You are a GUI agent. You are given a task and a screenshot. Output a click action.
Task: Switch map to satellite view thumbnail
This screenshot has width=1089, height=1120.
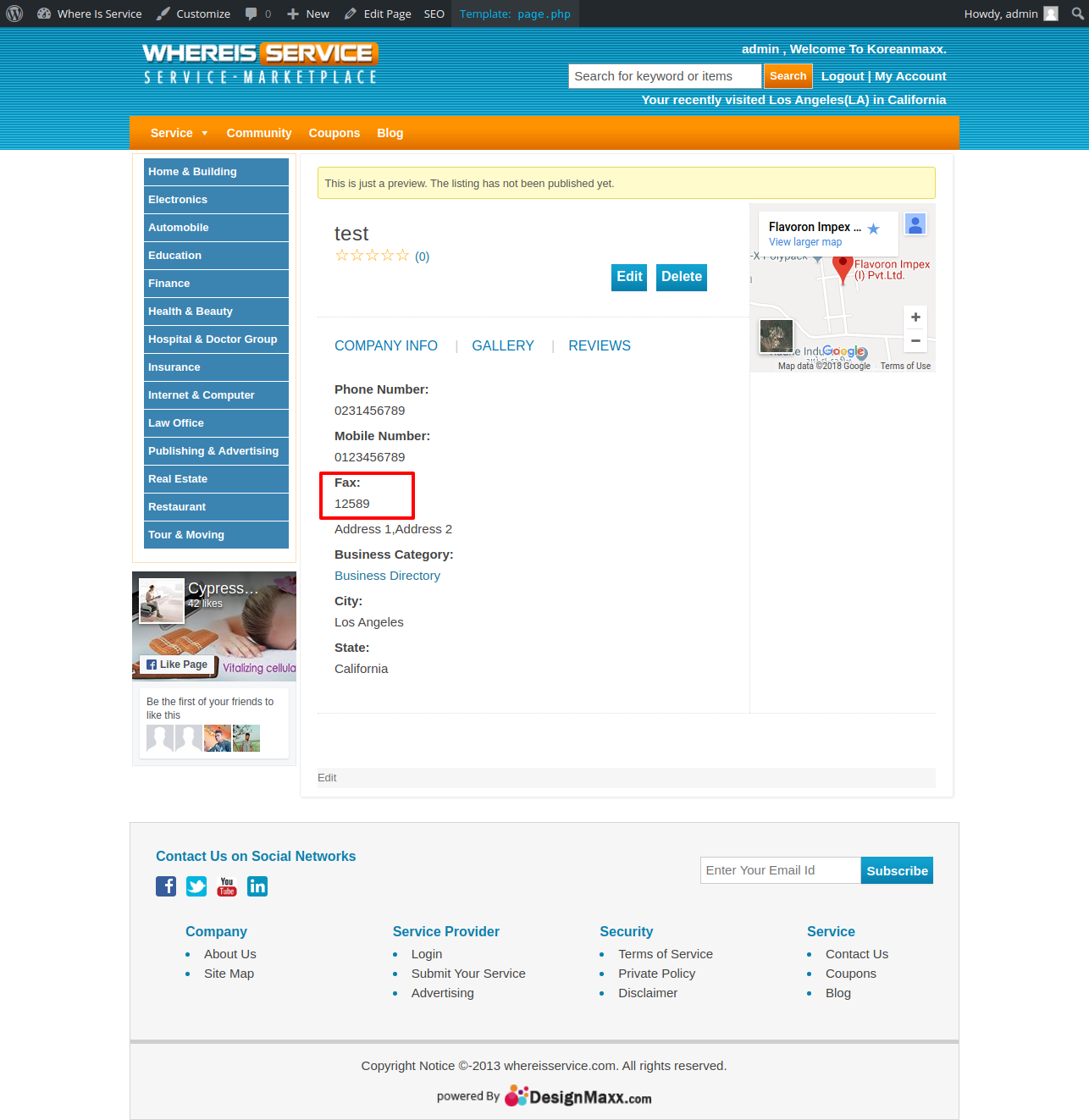tap(776, 336)
